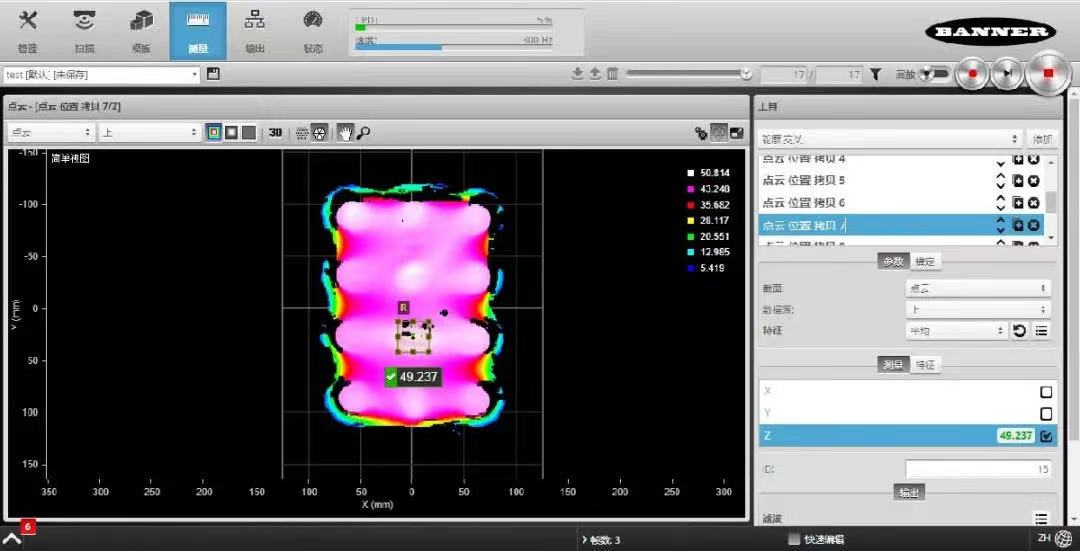Switch to the lower 特征 tab
Viewport: 1080px width, 551px height.
coord(925,364)
